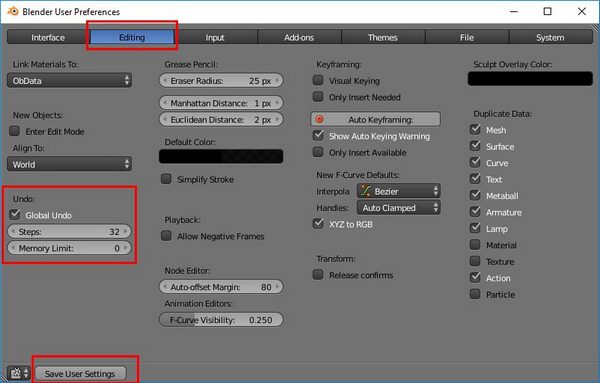Open the Auto Clamped handles dropdown
The height and width of the screenshot is (383, 600).
(x=398, y=208)
